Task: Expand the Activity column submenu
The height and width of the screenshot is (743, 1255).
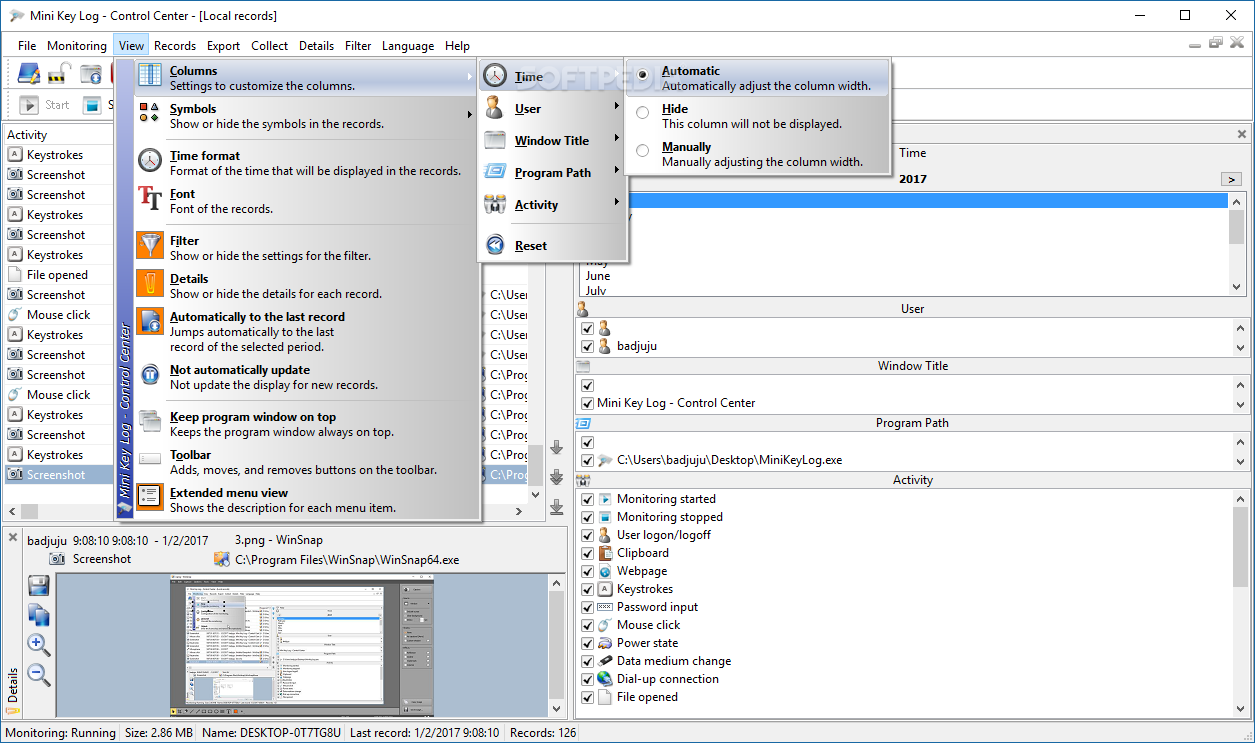Action: (552, 204)
